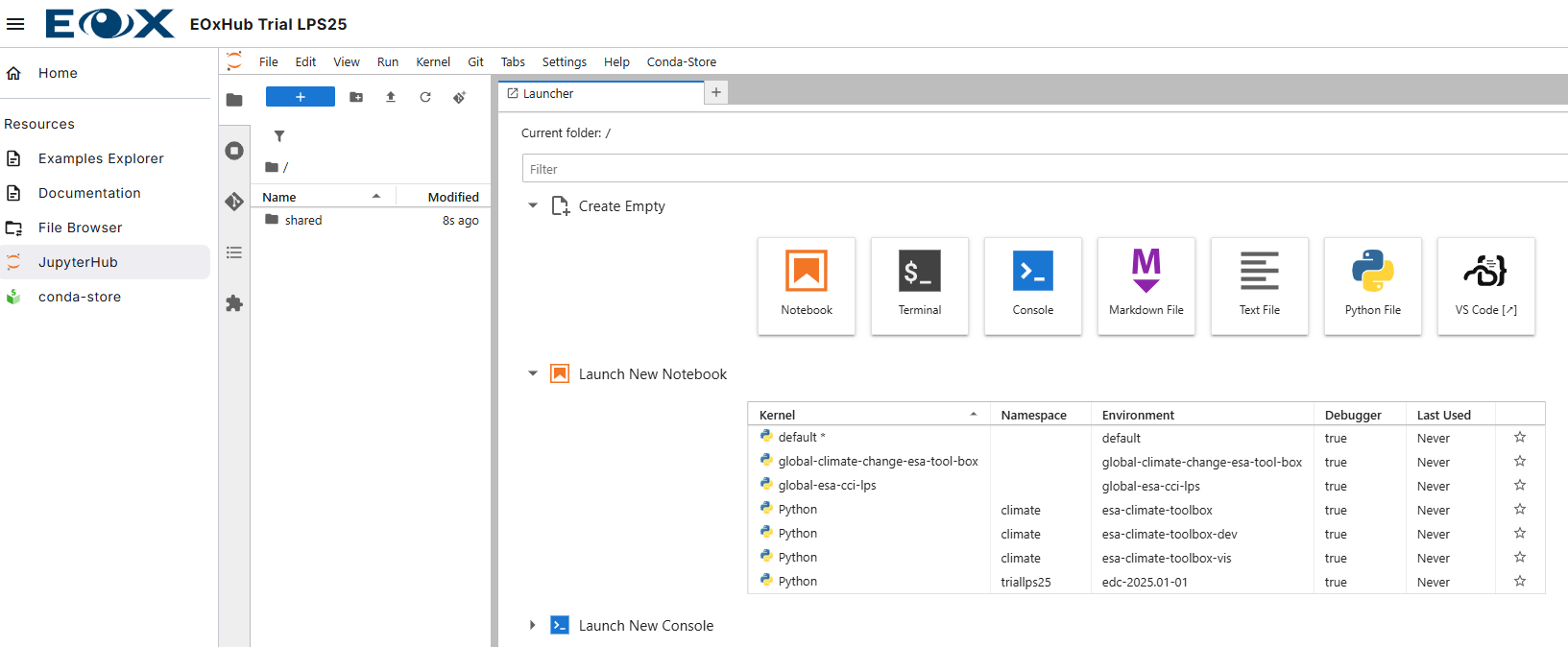Star the default kernel as favorite

click(1519, 438)
